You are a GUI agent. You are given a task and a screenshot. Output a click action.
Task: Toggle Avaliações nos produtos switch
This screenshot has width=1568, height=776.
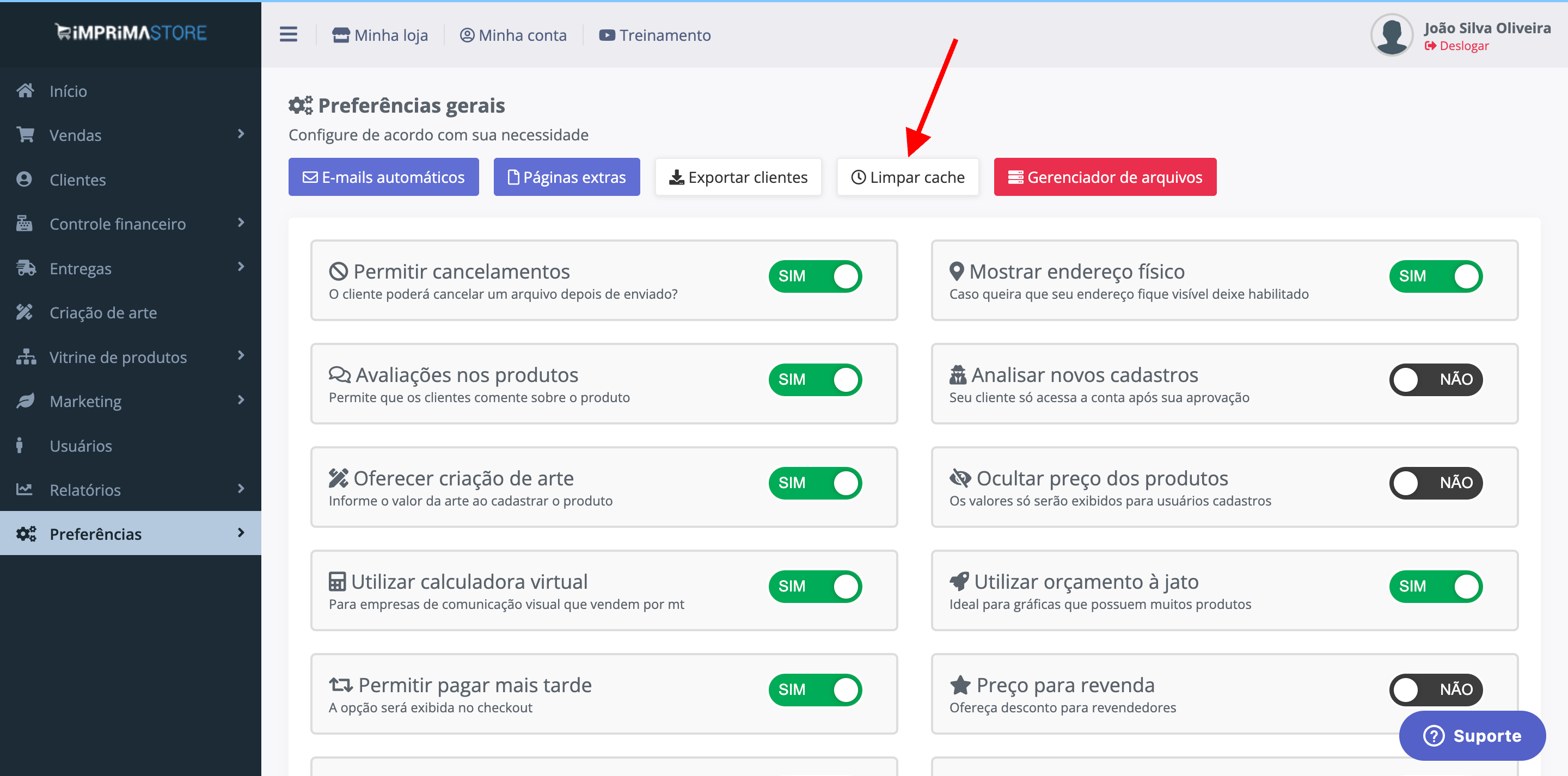coord(815,380)
